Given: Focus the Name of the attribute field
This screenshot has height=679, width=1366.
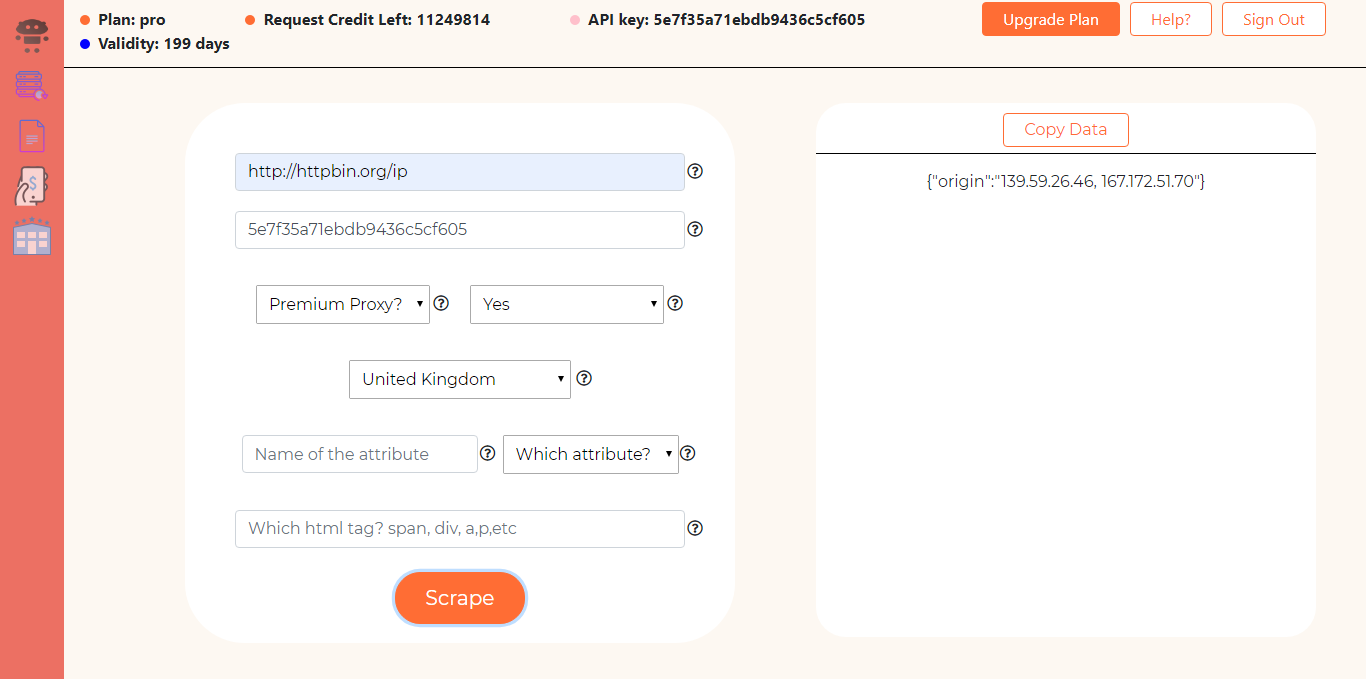Looking at the screenshot, I should click(360, 454).
